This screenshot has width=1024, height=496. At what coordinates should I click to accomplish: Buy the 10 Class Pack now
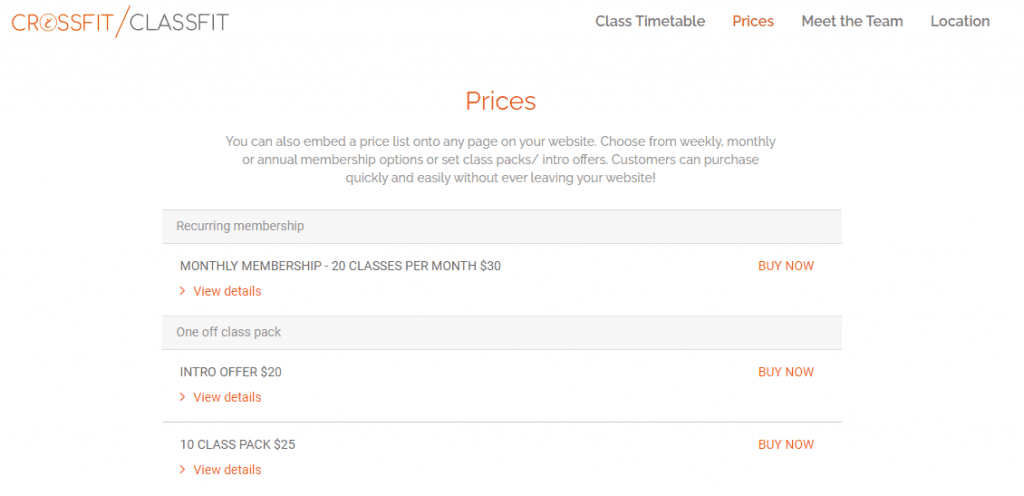coord(786,444)
